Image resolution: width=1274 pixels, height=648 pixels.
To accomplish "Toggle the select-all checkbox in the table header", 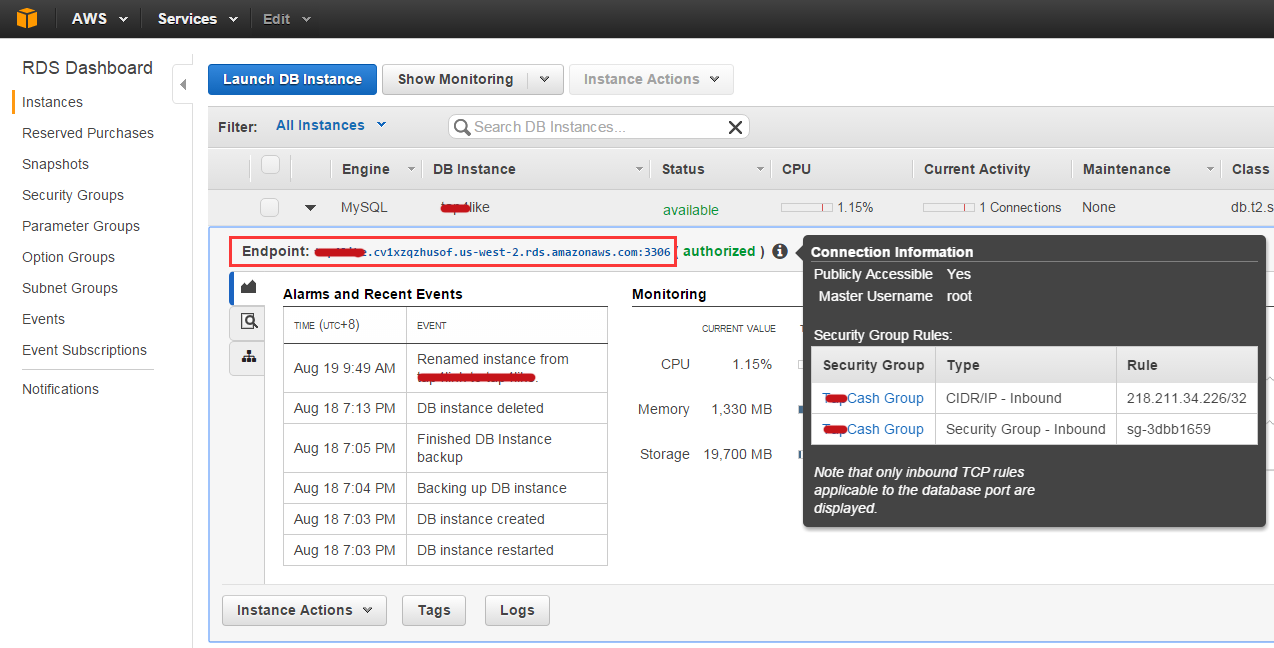I will [x=270, y=165].
